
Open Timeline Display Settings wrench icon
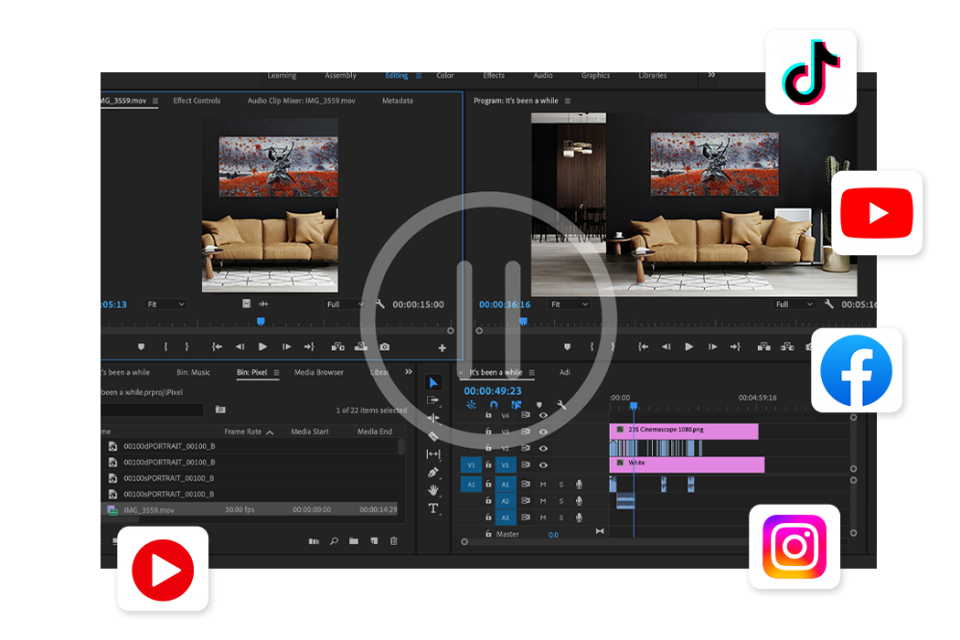coord(562,404)
